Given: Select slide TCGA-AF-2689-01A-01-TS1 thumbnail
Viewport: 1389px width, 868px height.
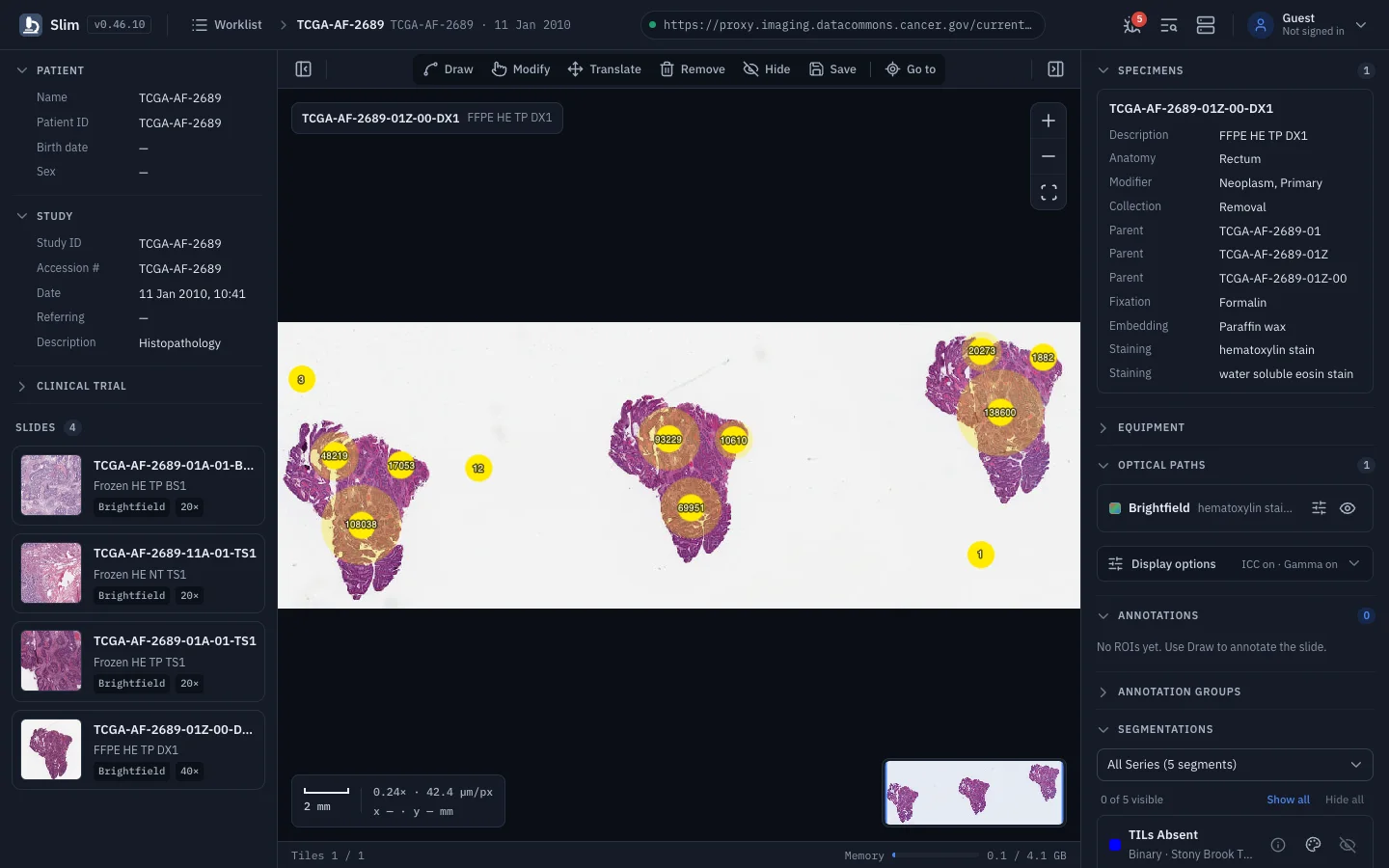Looking at the screenshot, I should (51, 661).
